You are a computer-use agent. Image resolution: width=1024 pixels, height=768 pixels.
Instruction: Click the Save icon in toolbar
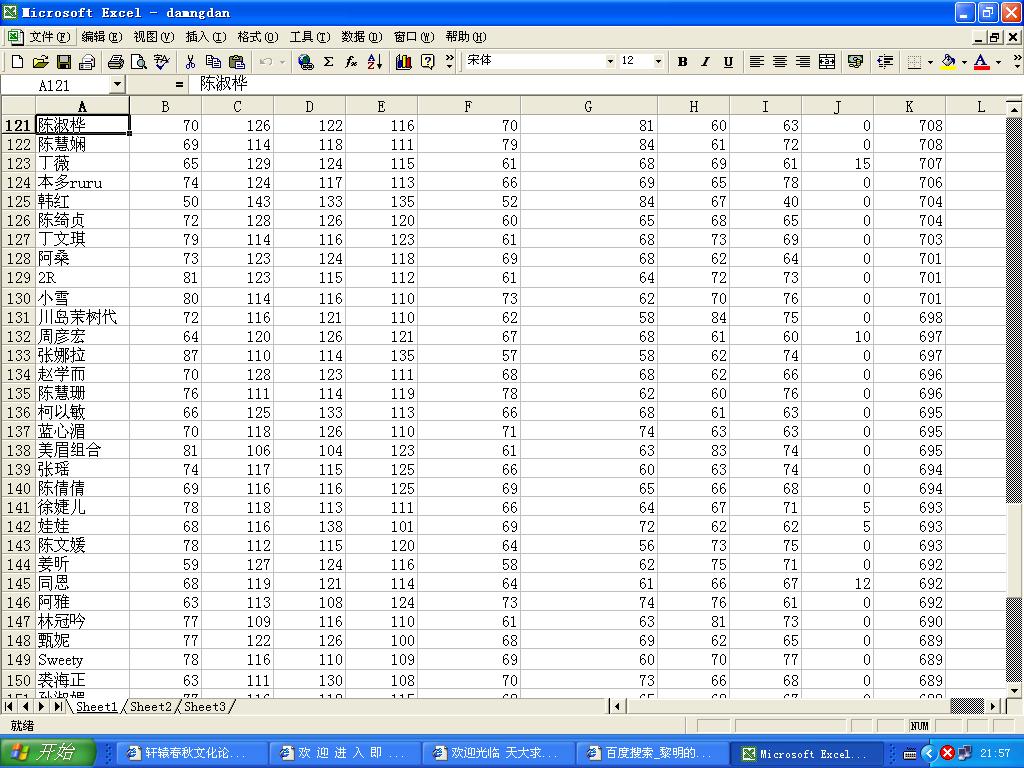[x=63, y=62]
